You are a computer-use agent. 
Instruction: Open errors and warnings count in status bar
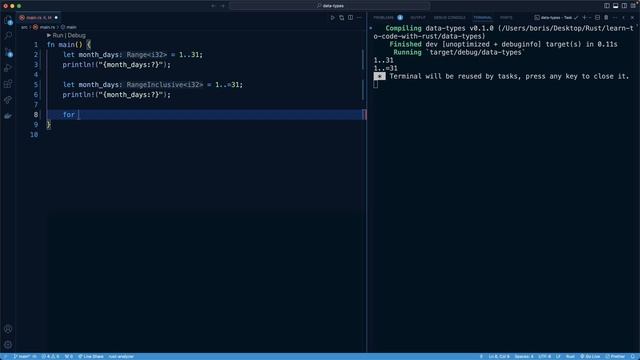point(50,356)
